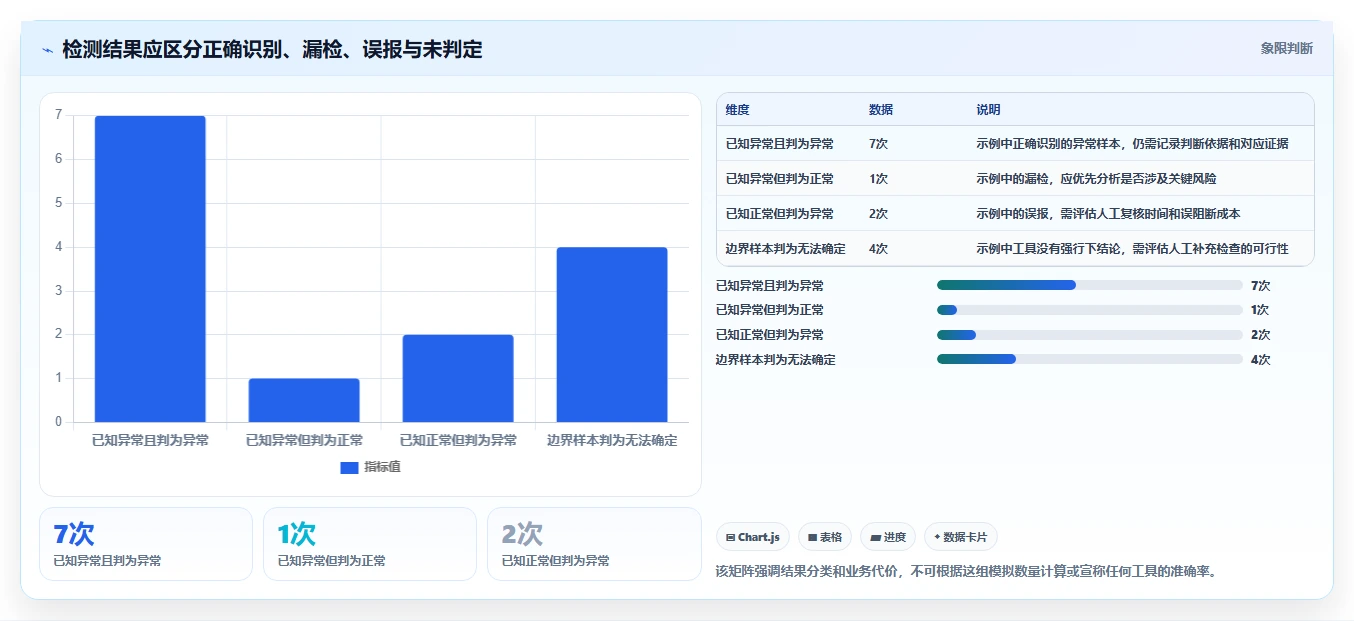The image size is (1354, 621).
Task: Click the footnote starting 该矩阵强调结果分类
Action: click(966, 572)
